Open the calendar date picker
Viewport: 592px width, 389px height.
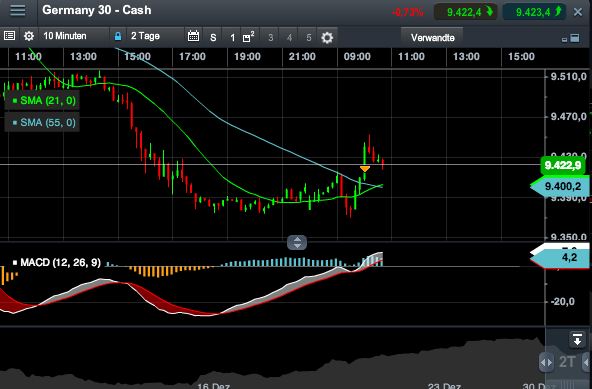point(194,36)
